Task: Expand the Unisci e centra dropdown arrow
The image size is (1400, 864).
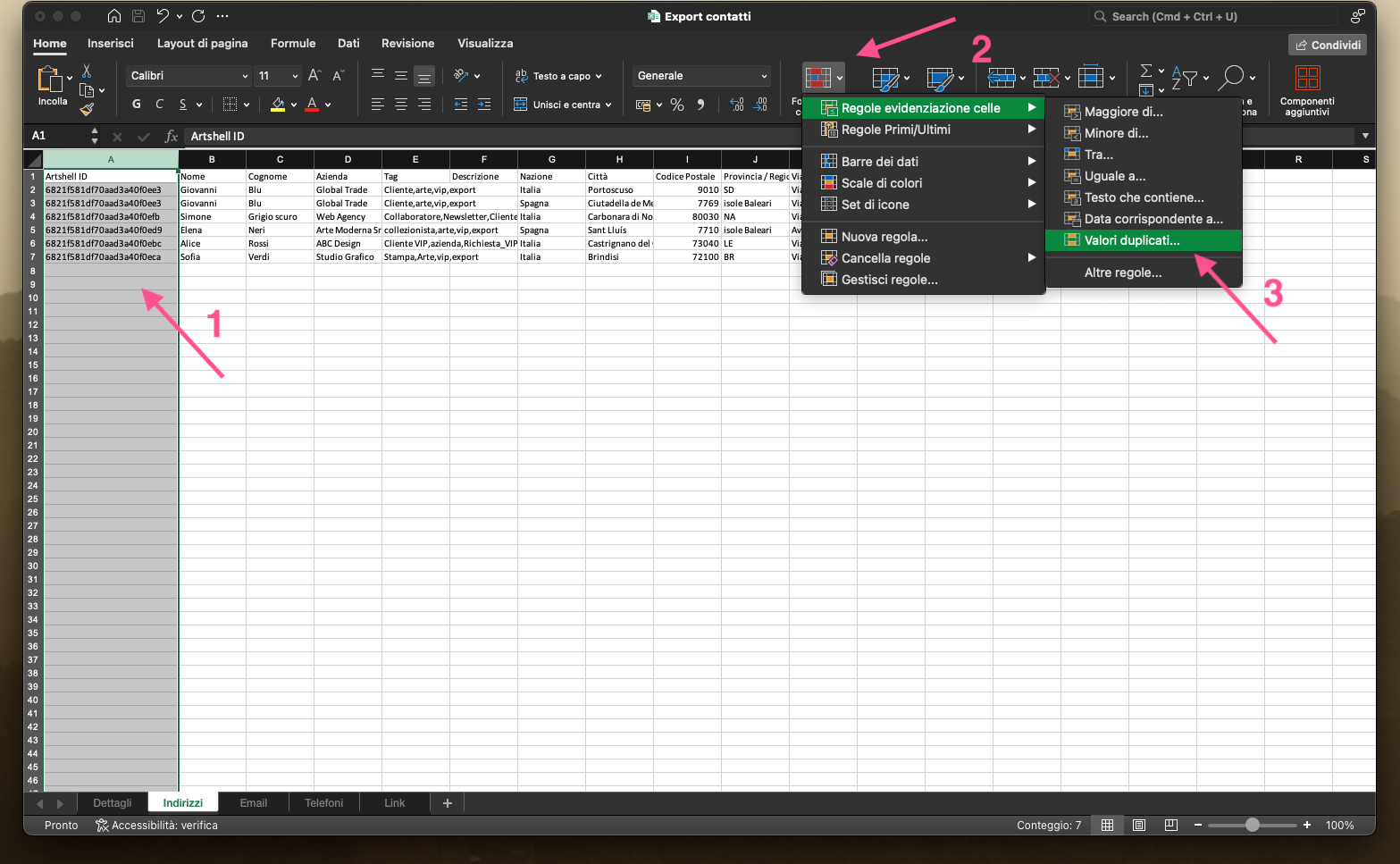Action: tap(608, 105)
